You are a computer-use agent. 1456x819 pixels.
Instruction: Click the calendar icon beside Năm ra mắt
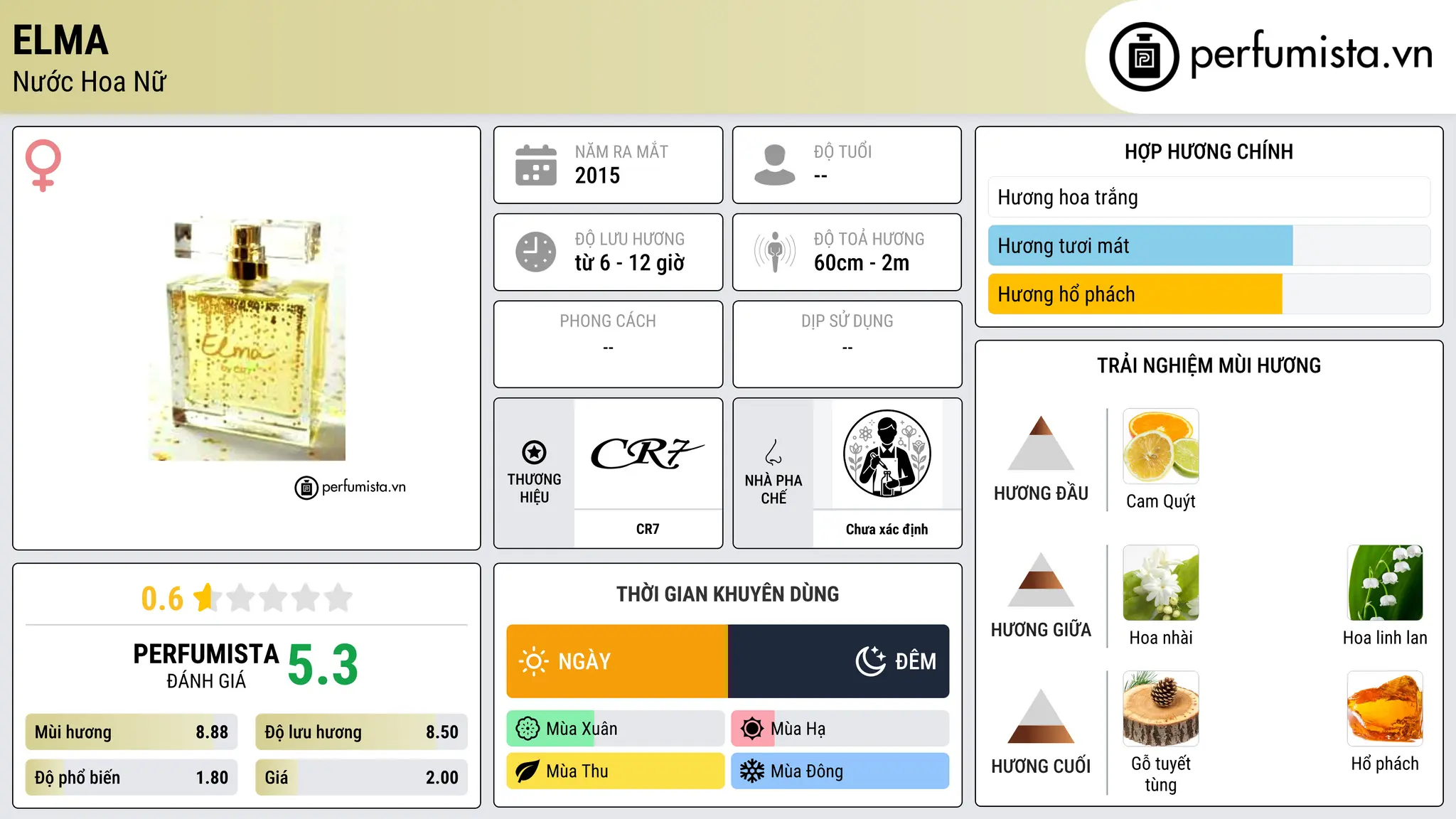[x=536, y=165]
